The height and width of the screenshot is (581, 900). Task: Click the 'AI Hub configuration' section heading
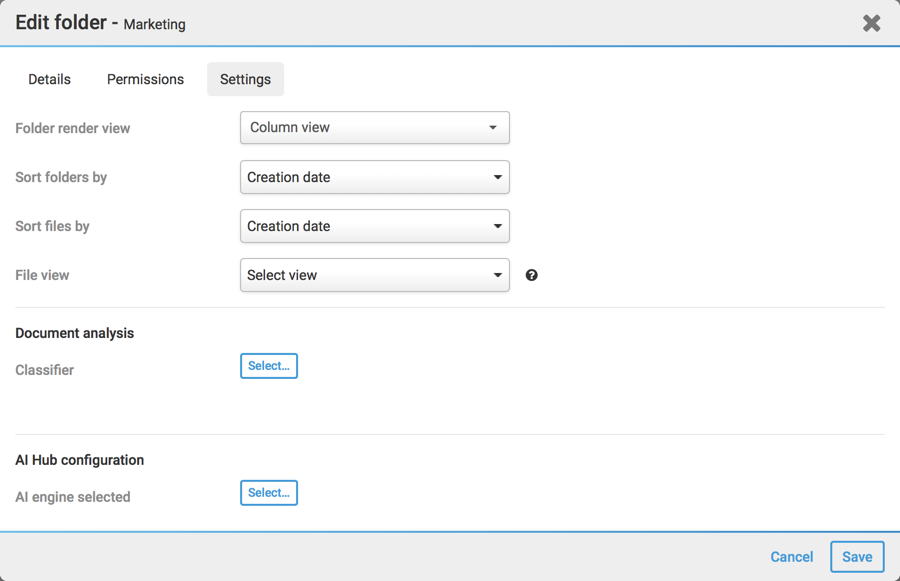tap(79, 460)
